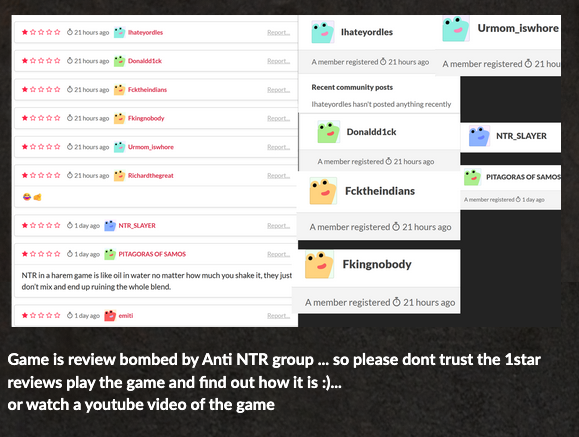The image size is (579, 437).
Task: Click large Ihateyordles profile avatar
Action: click(323, 32)
